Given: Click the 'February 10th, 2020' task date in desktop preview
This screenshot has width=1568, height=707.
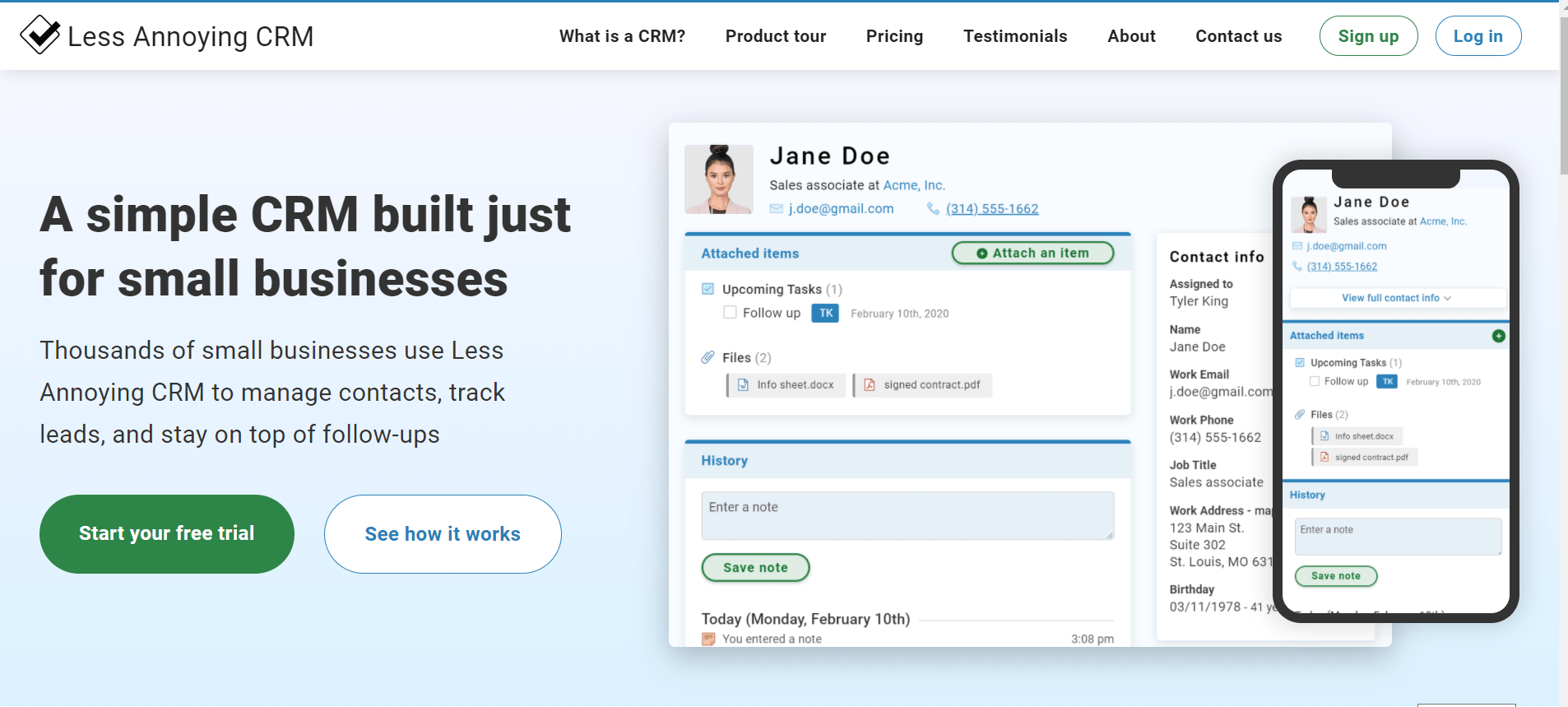Looking at the screenshot, I should click(x=899, y=314).
